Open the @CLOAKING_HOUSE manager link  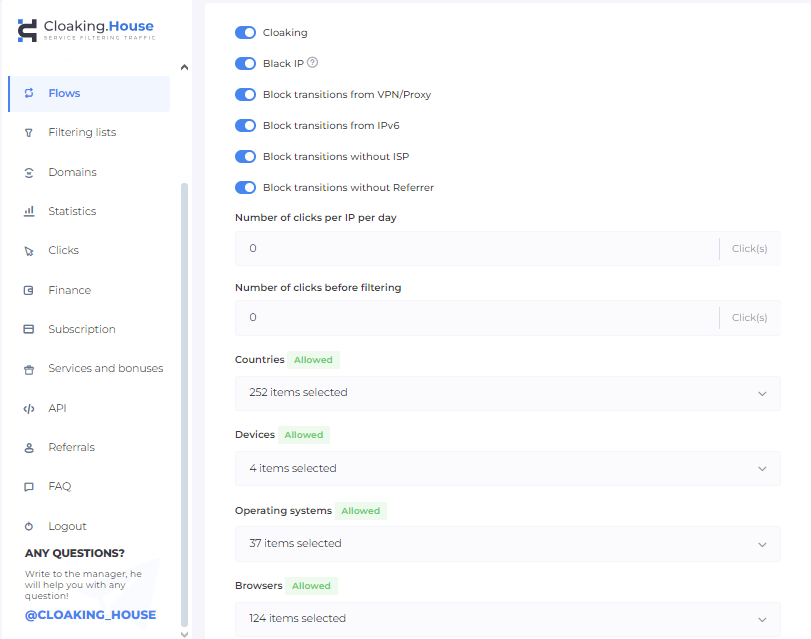pyautogui.click(x=90, y=615)
